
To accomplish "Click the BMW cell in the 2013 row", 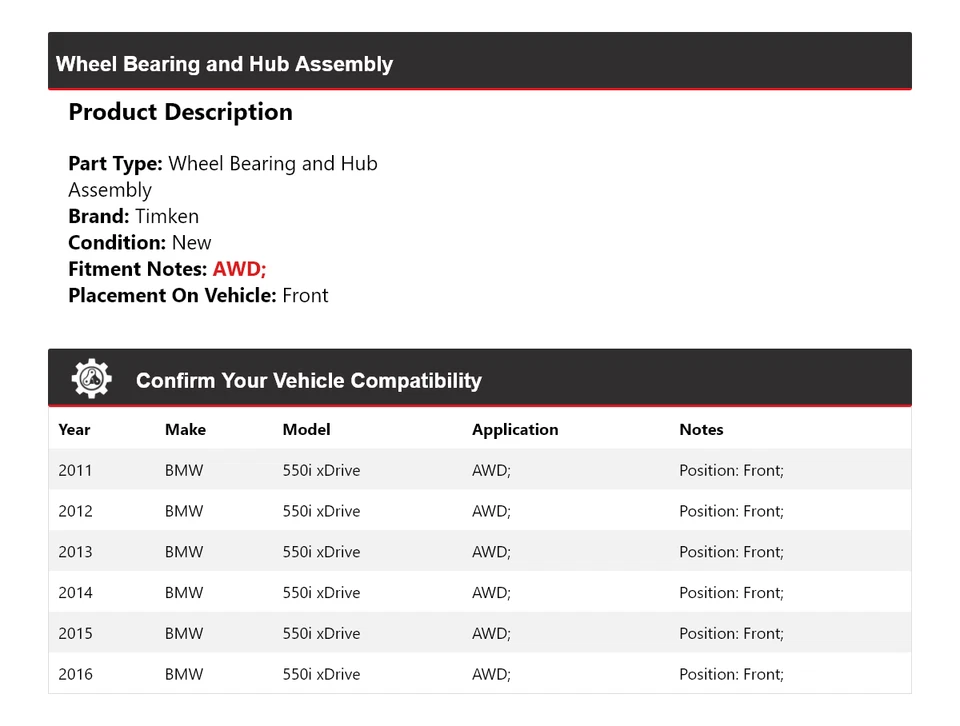I will point(184,552).
